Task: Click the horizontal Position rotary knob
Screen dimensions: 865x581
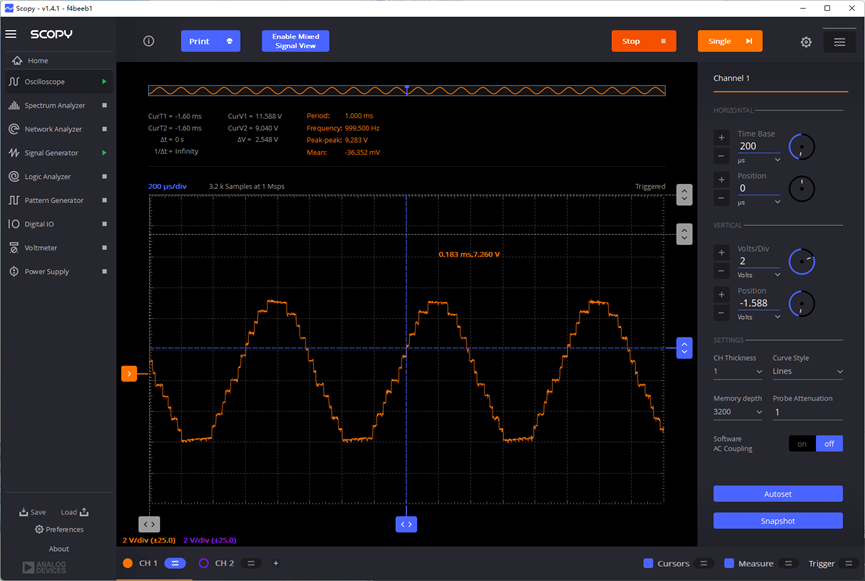Action: coord(802,189)
